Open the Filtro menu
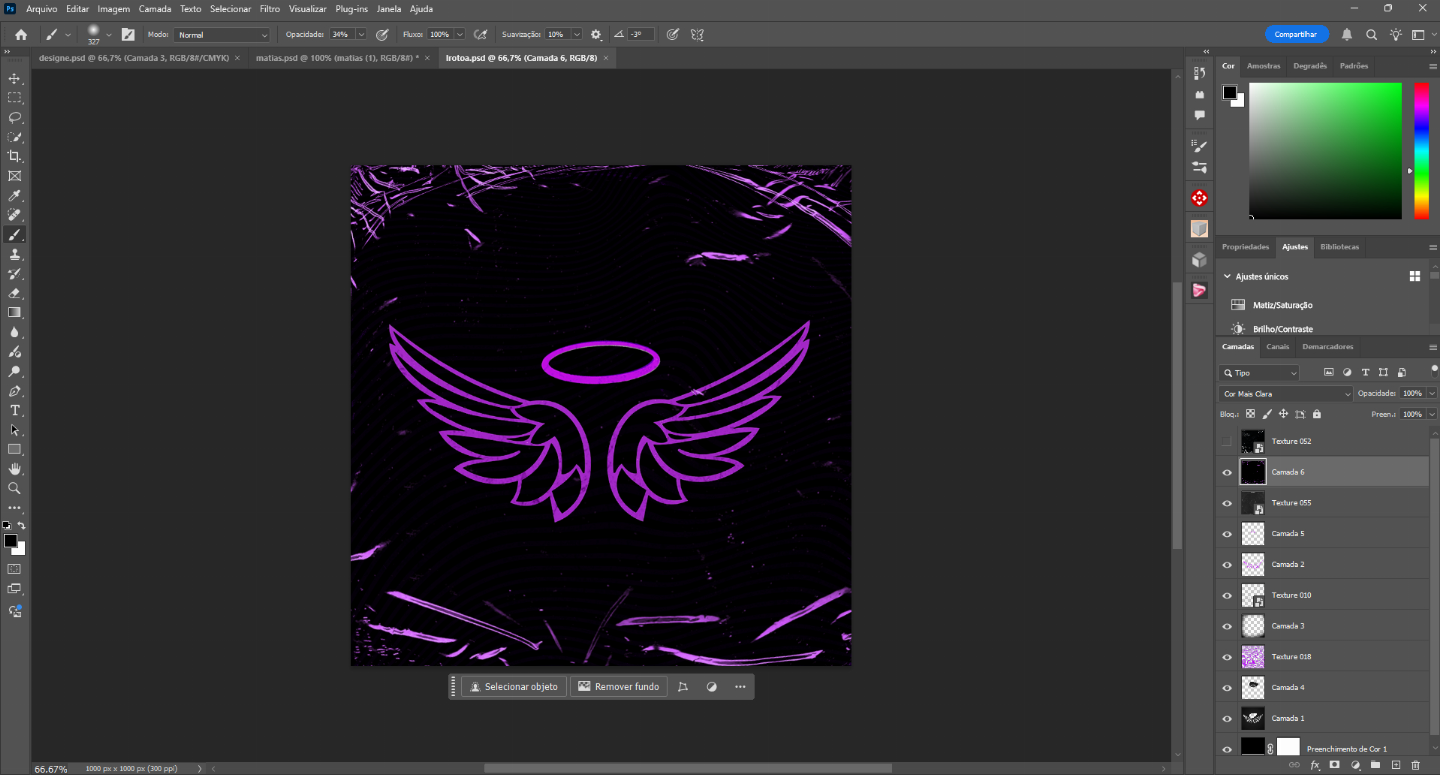This screenshot has height=775, width=1440. point(270,8)
